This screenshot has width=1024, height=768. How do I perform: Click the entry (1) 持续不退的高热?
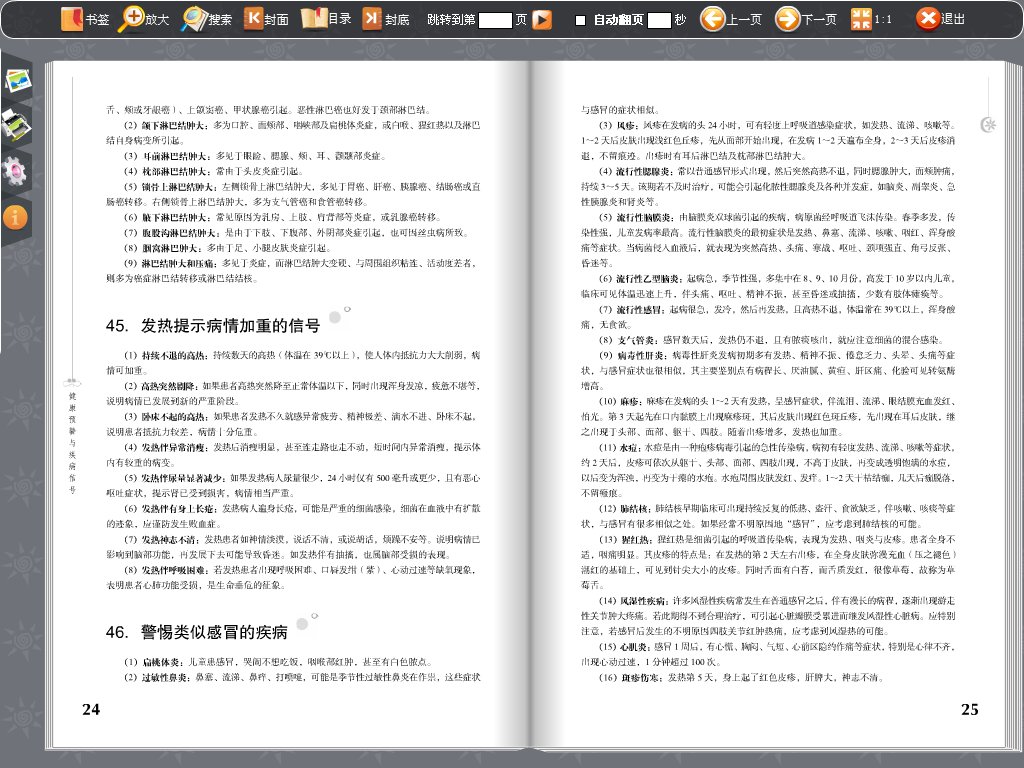pos(167,355)
